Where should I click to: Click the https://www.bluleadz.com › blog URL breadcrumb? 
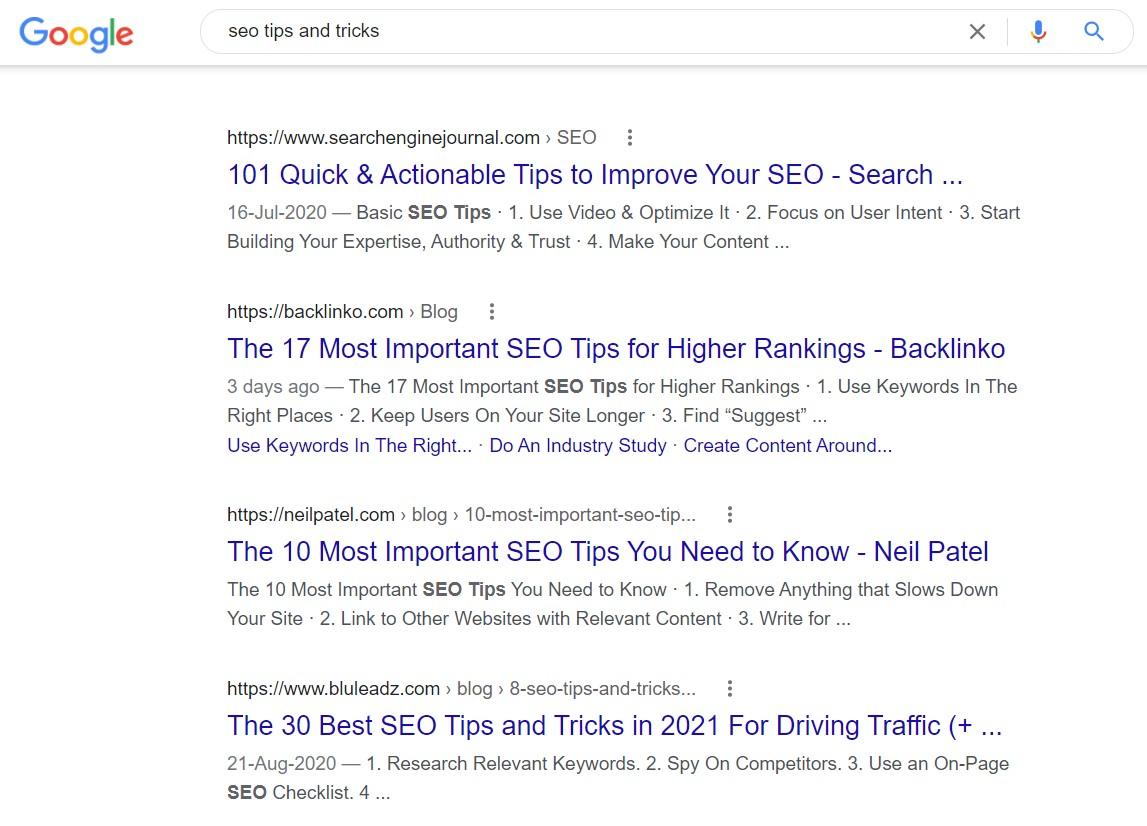tap(462, 688)
